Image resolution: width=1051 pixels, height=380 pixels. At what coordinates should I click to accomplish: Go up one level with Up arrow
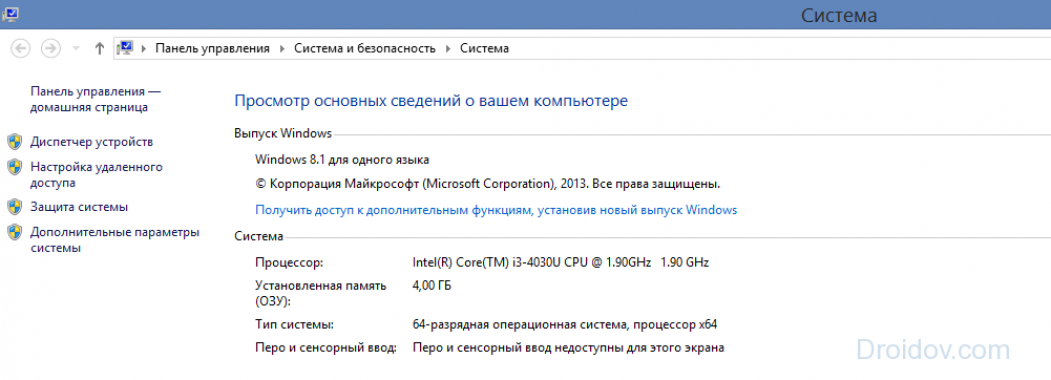click(x=99, y=48)
